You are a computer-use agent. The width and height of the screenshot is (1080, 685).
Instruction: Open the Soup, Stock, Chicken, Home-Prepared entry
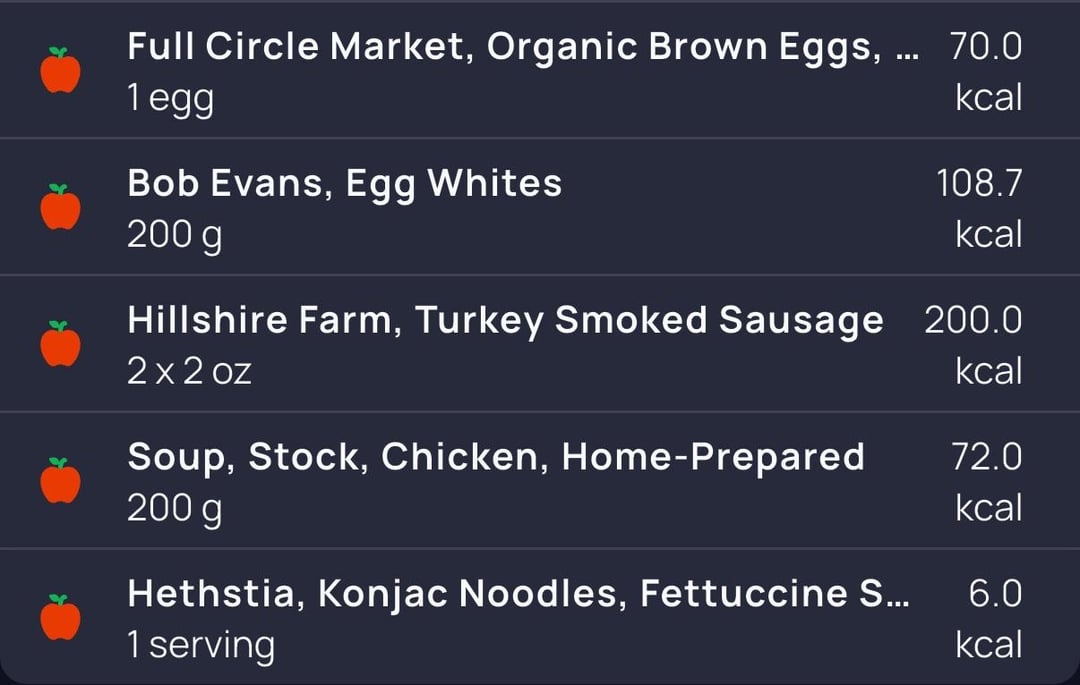(x=540, y=481)
